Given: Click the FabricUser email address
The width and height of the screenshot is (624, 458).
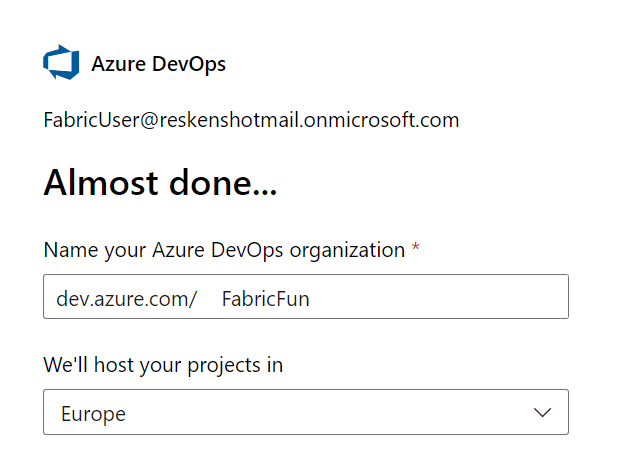Looking at the screenshot, I should 251,121.
